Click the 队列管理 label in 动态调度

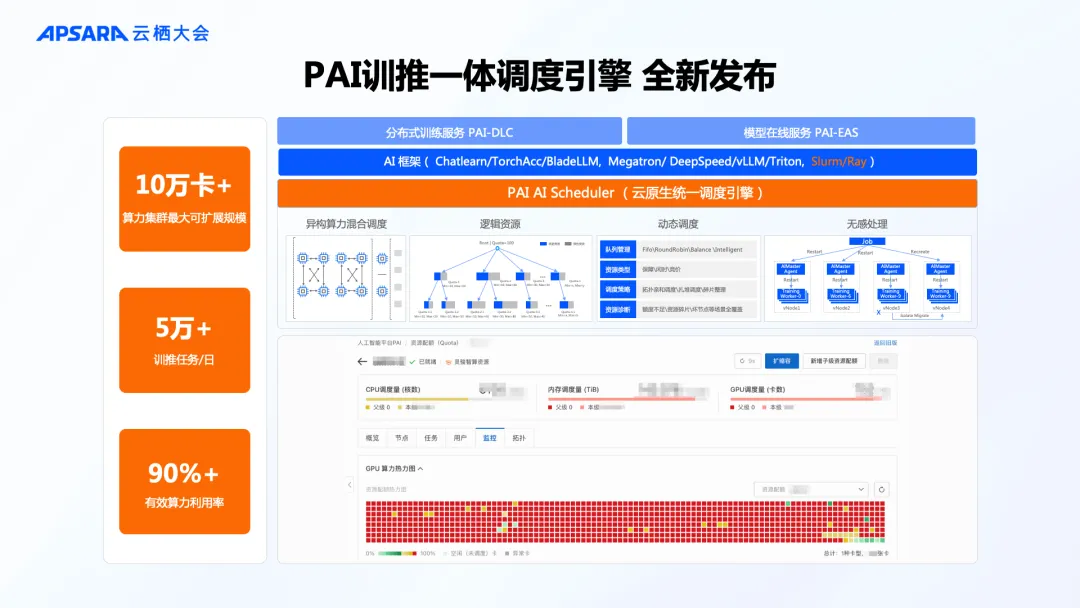(617, 250)
